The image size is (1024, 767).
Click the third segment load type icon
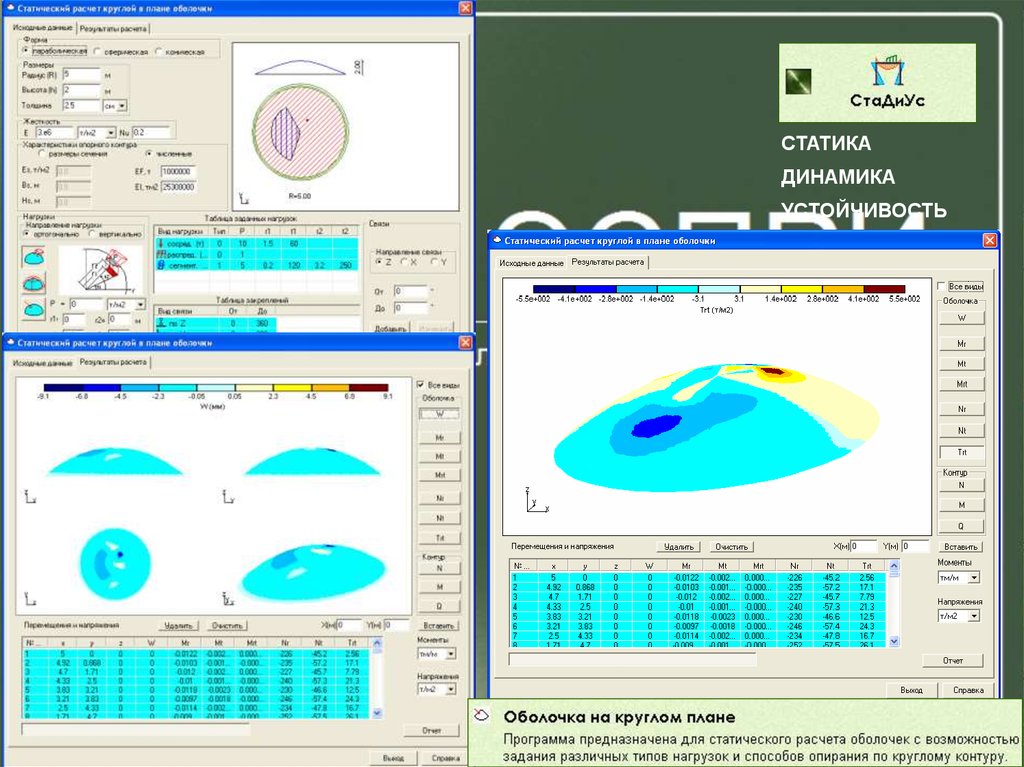pyautogui.click(x=32, y=310)
